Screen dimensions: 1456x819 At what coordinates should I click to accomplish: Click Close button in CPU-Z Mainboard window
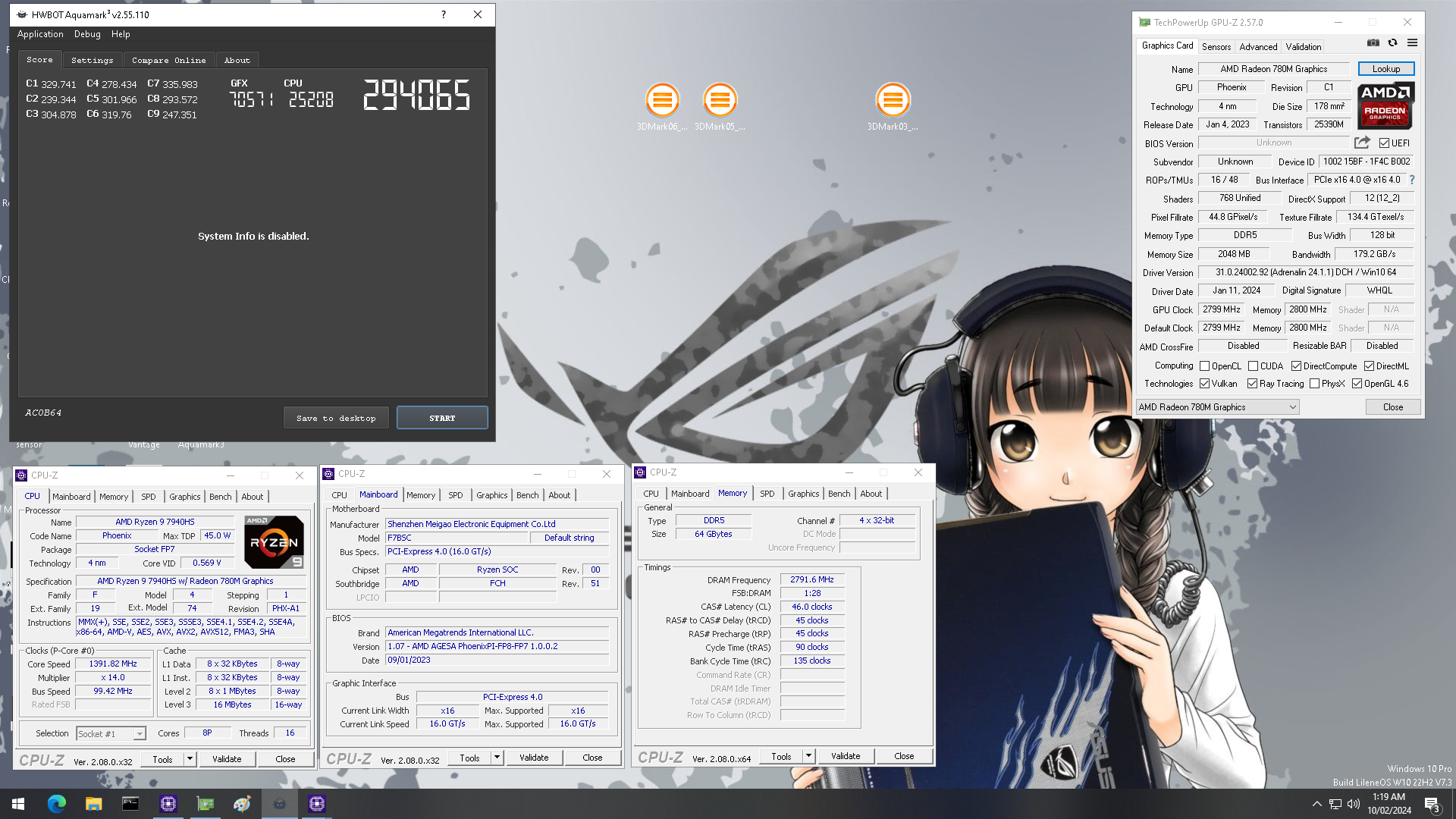592,758
